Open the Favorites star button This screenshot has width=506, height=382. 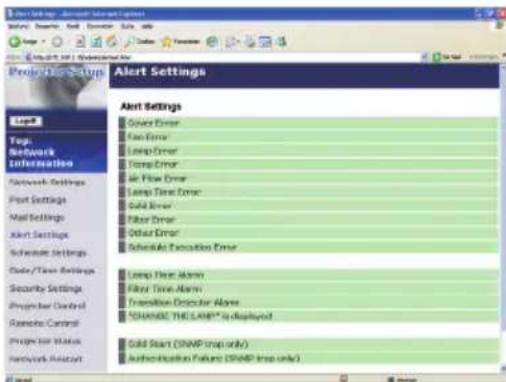(x=180, y=42)
